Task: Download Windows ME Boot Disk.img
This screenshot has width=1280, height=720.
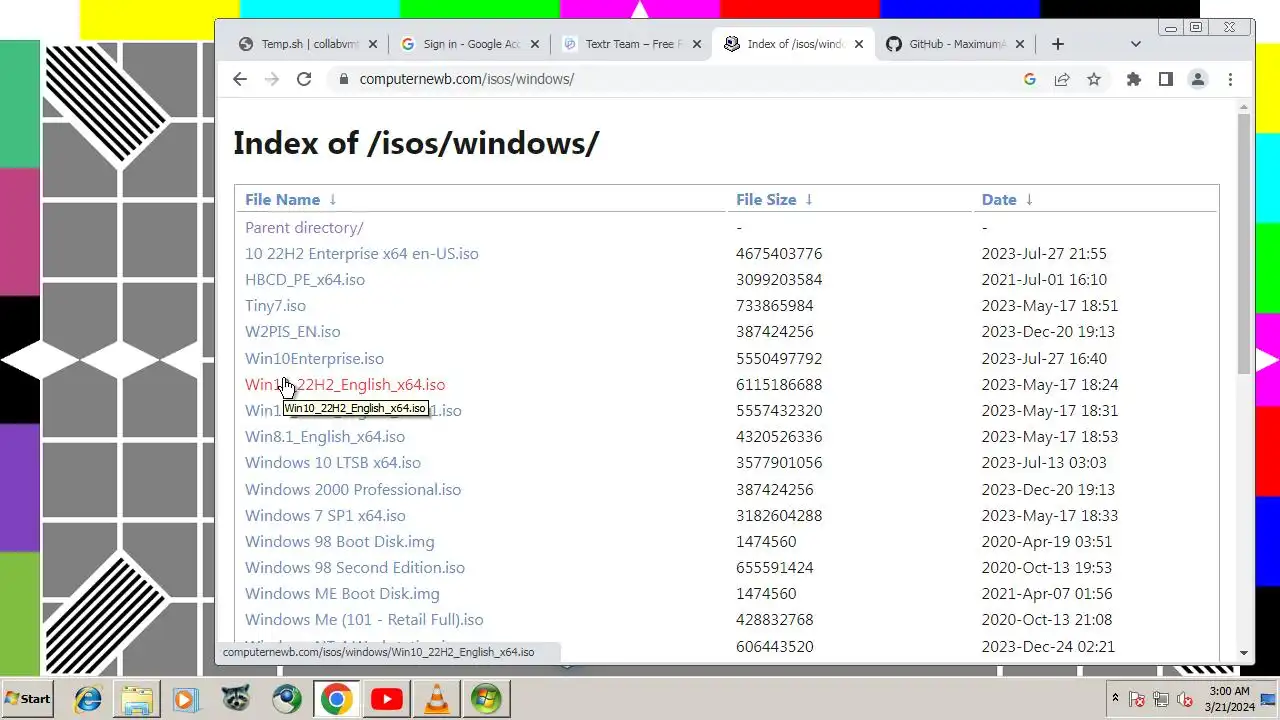Action: click(342, 594)
